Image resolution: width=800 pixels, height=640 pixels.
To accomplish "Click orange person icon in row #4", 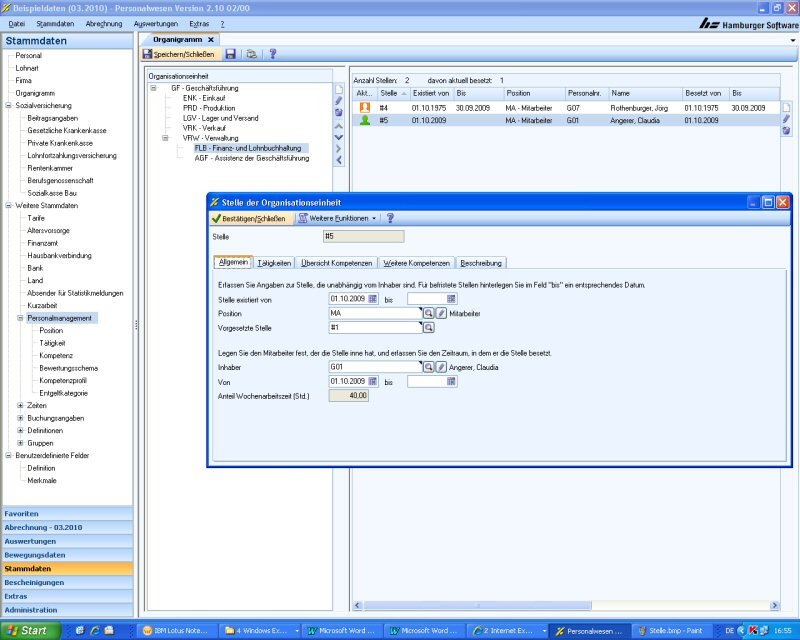I will click(365, 108).
